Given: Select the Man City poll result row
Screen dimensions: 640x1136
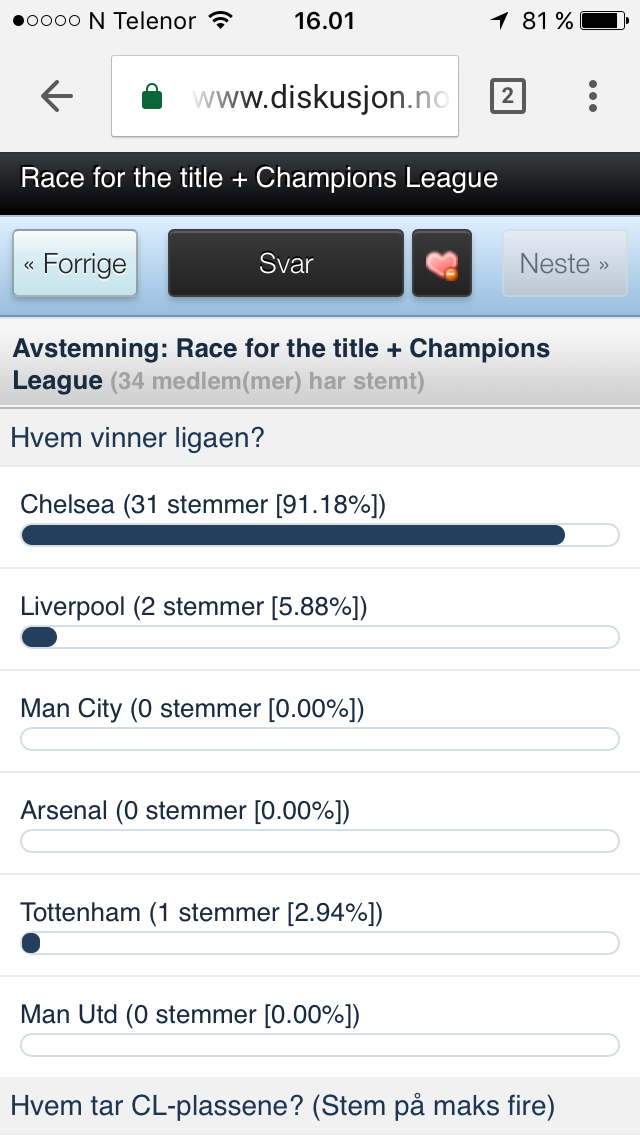Looking at the screenshot, I should click(x=320, y=722).
